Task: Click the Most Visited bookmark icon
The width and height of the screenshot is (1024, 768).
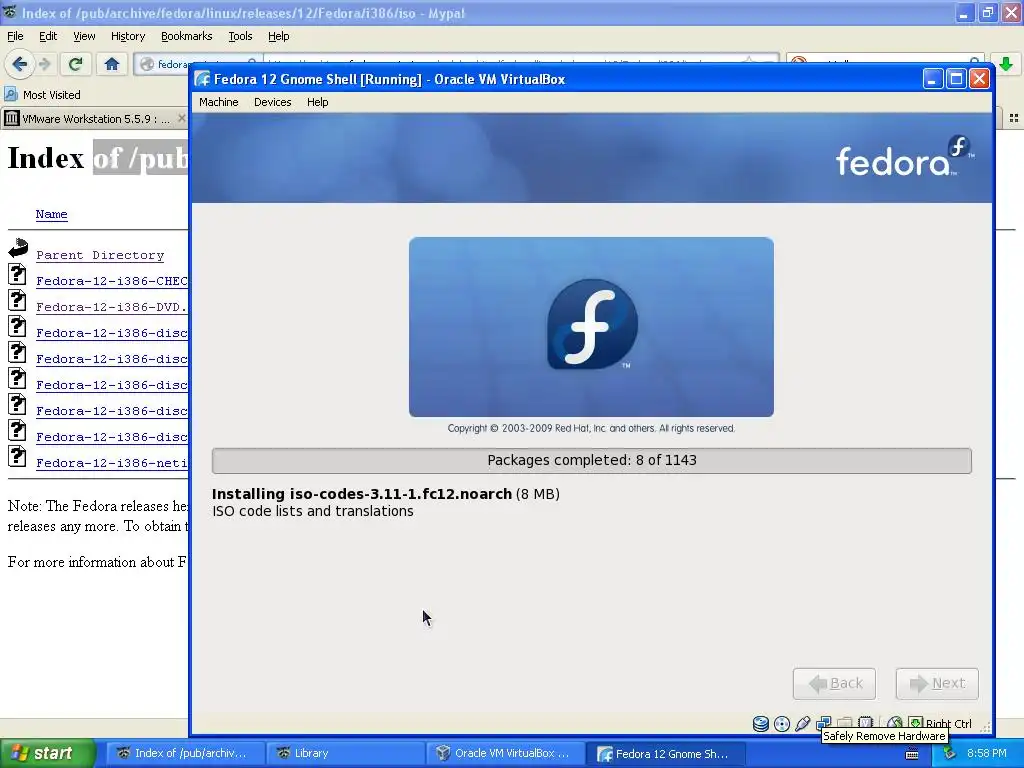Action: pos(10,95)
